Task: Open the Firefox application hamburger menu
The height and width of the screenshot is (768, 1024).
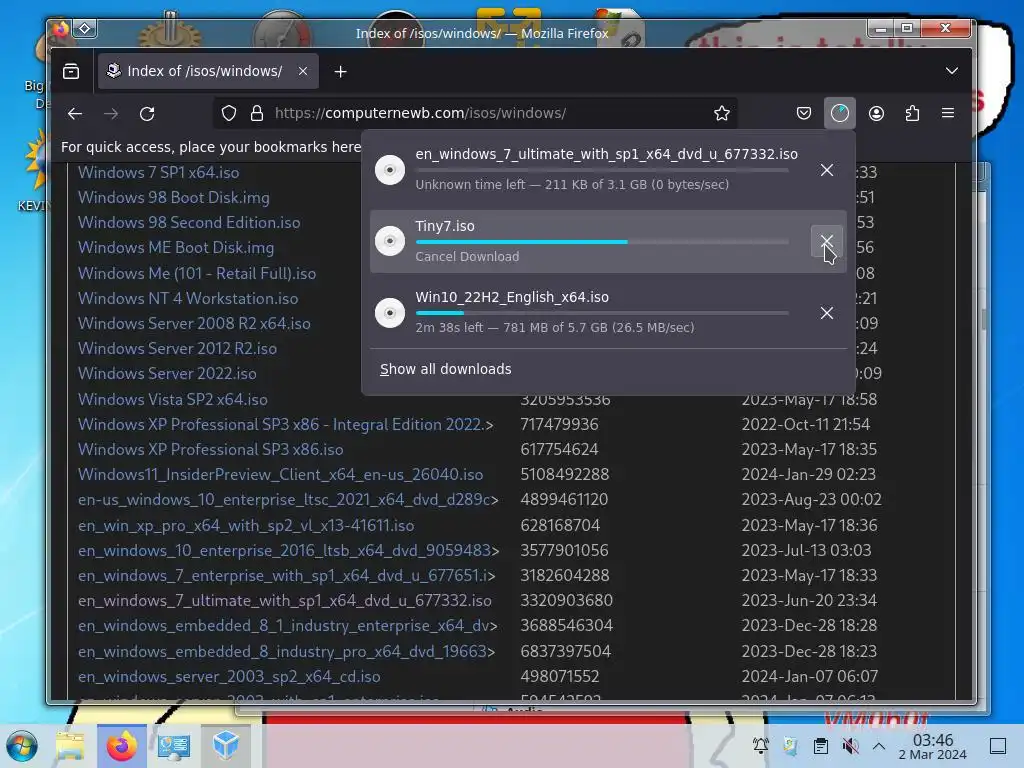Action: 948,114
